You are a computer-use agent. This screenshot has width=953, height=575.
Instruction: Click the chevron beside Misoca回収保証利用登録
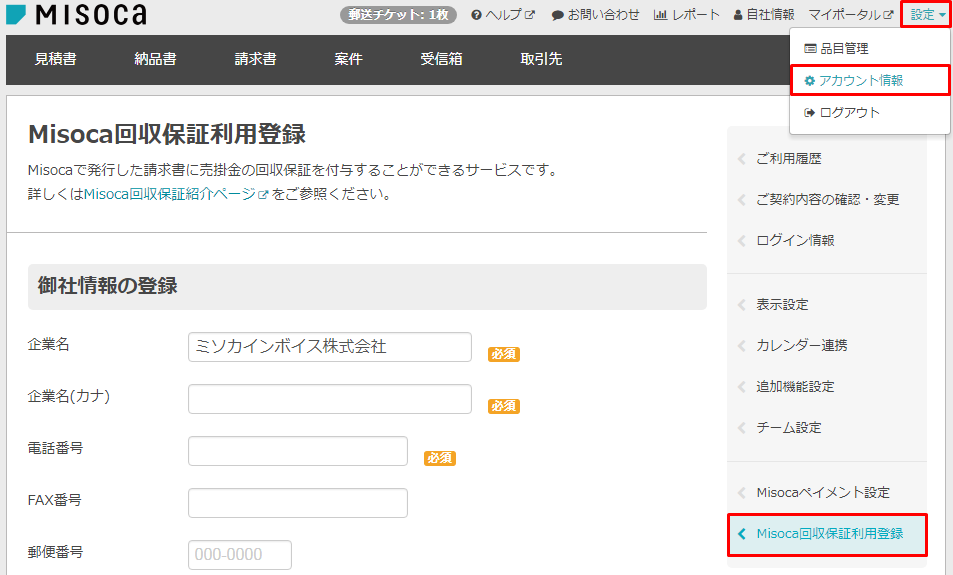pos(741,534)
